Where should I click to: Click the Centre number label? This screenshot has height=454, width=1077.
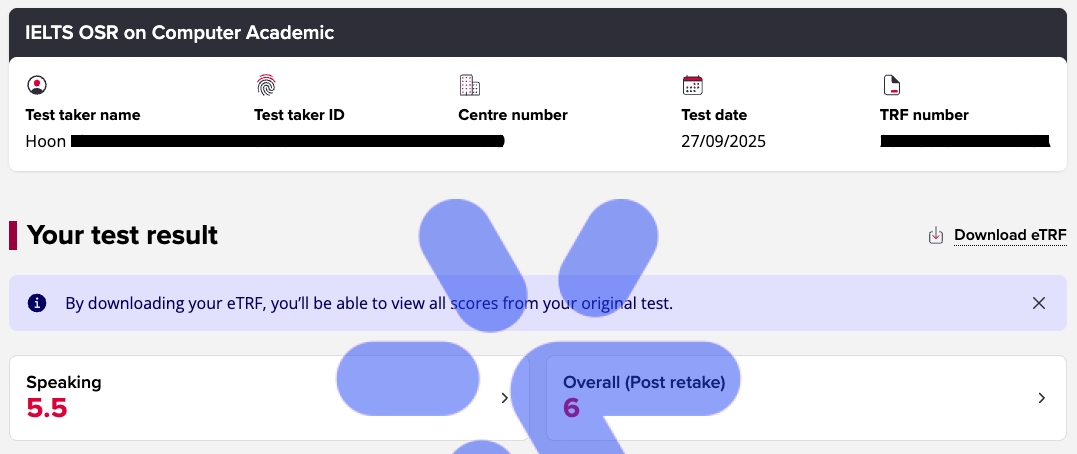coord(512,115)
